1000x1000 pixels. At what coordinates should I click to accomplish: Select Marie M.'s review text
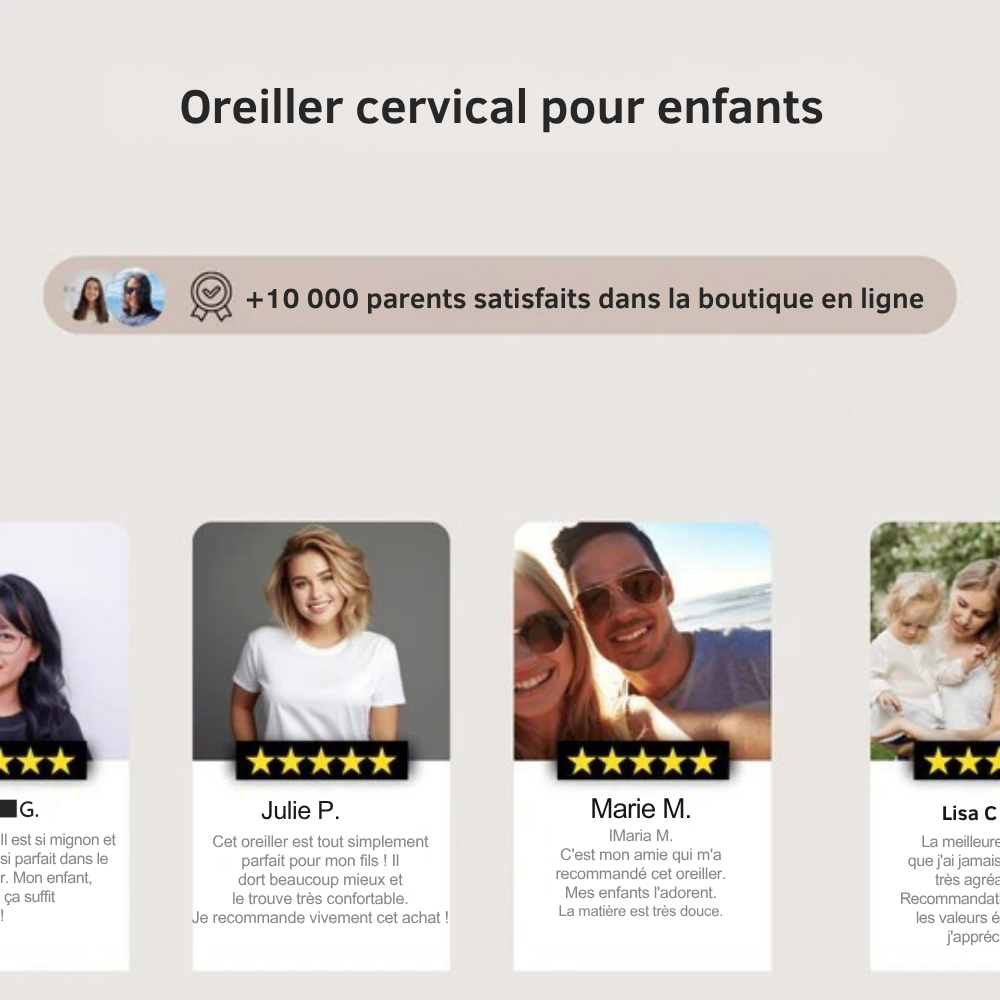tap(640, 873)
